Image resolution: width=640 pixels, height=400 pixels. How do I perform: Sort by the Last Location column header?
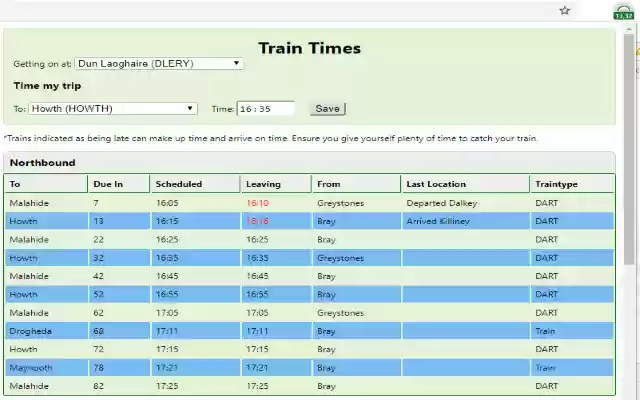point(465,184)
